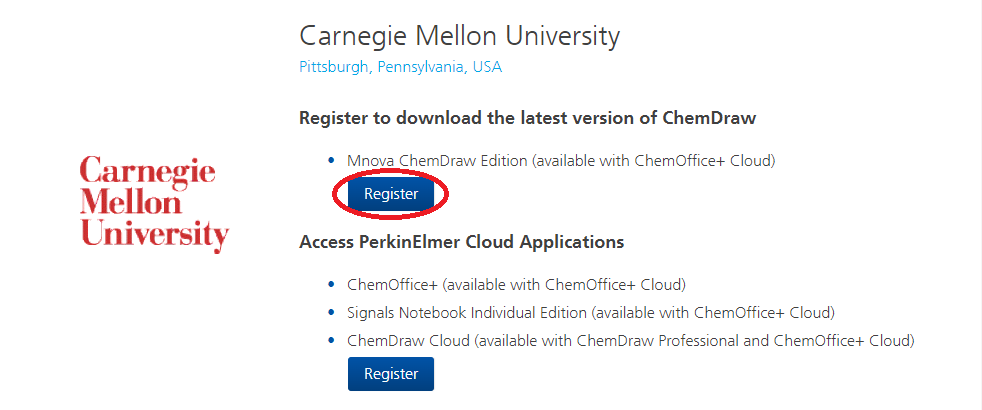Click bullet point beside ChemOffice+ entry
The height and width of the screenshot is (410, 982).
tap(332, 285)
